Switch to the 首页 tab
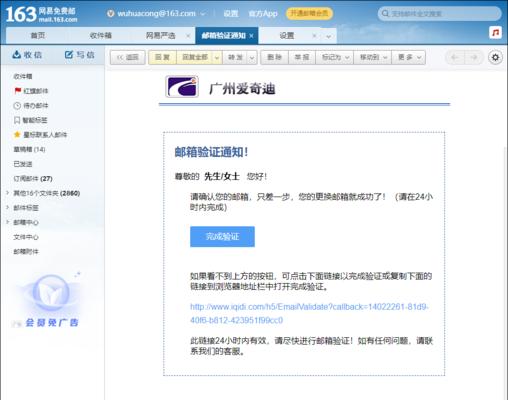 tap(38, 35)
